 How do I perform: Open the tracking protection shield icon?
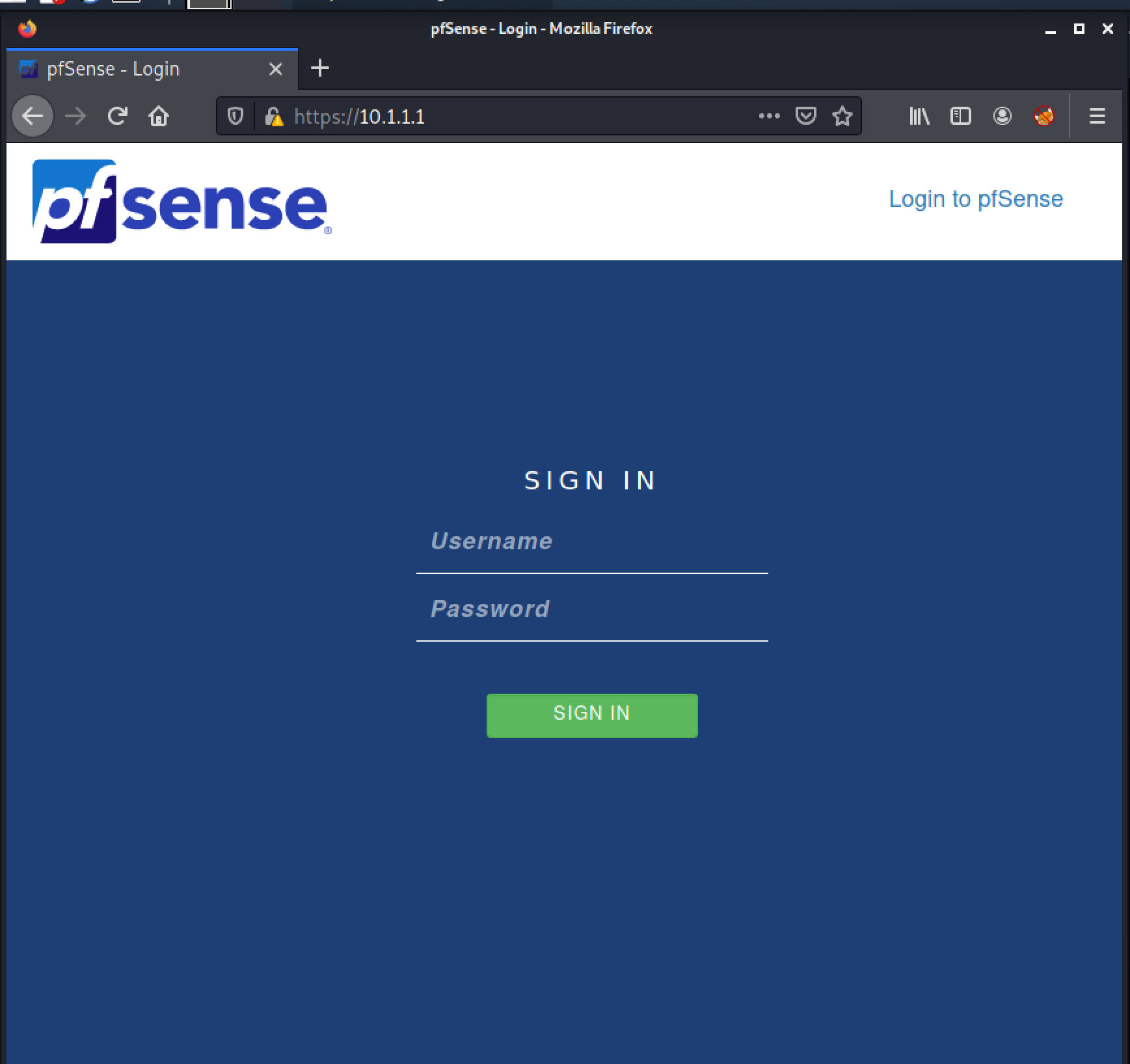point(235,116)
